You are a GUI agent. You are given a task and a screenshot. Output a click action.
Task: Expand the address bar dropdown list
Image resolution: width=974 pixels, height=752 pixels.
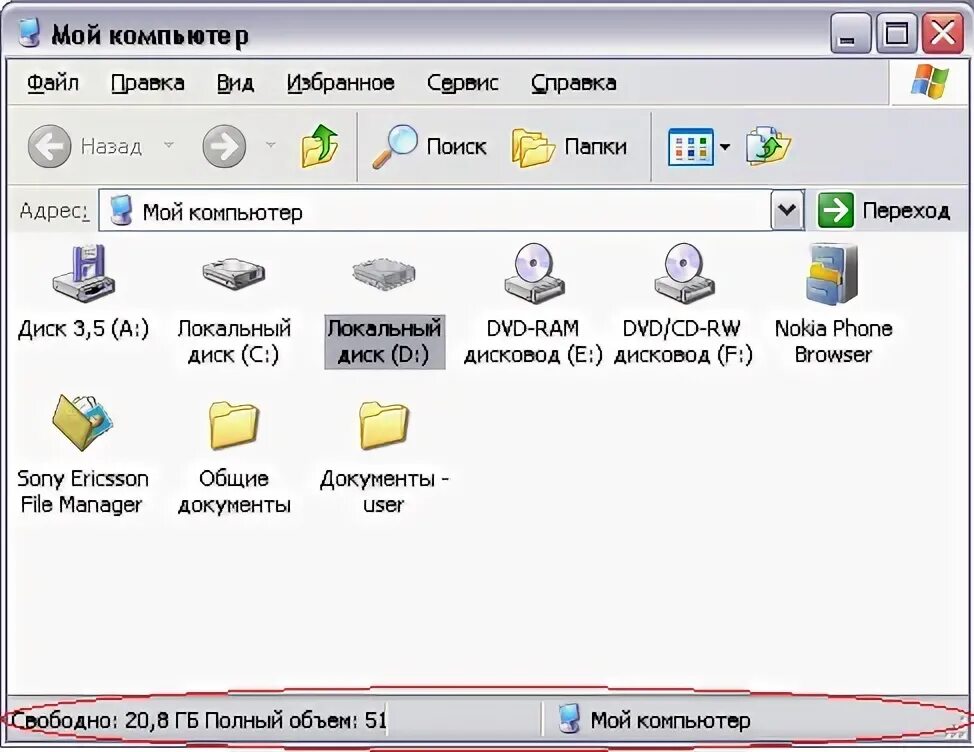pos(787,210)
